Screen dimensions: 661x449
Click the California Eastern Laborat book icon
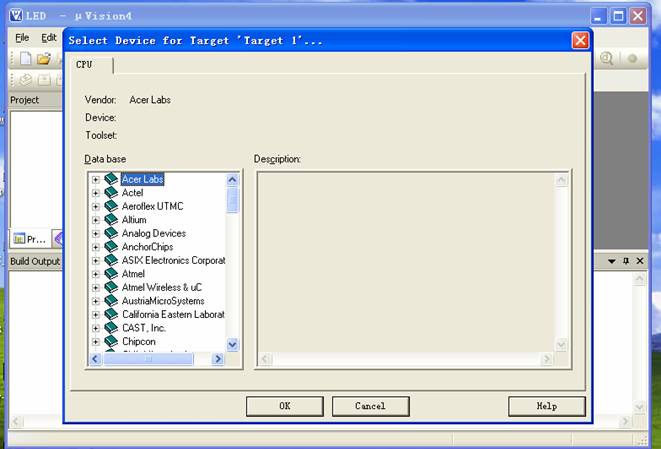pos(111,314)
